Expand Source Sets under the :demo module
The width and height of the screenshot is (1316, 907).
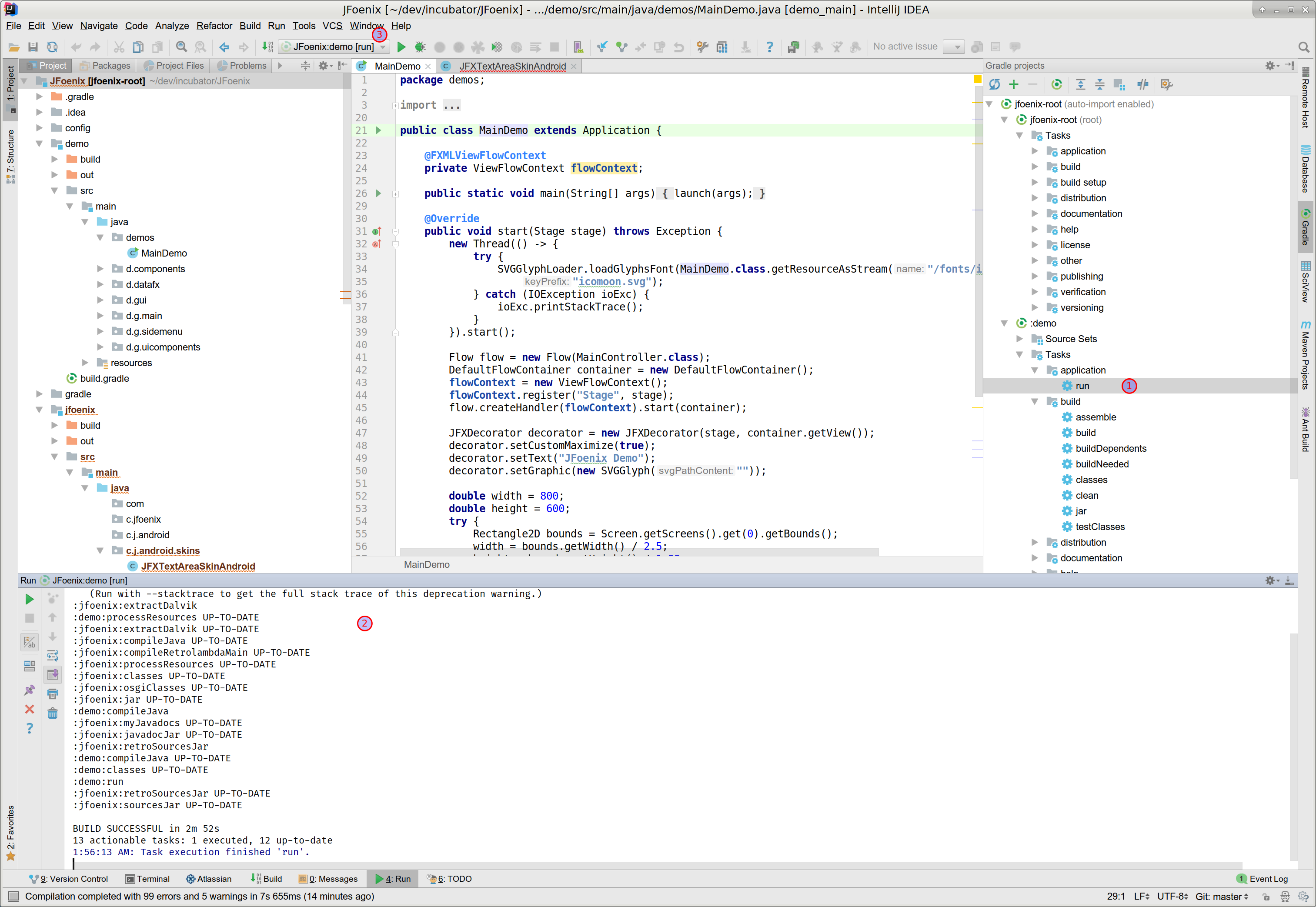coord(1020,339)
